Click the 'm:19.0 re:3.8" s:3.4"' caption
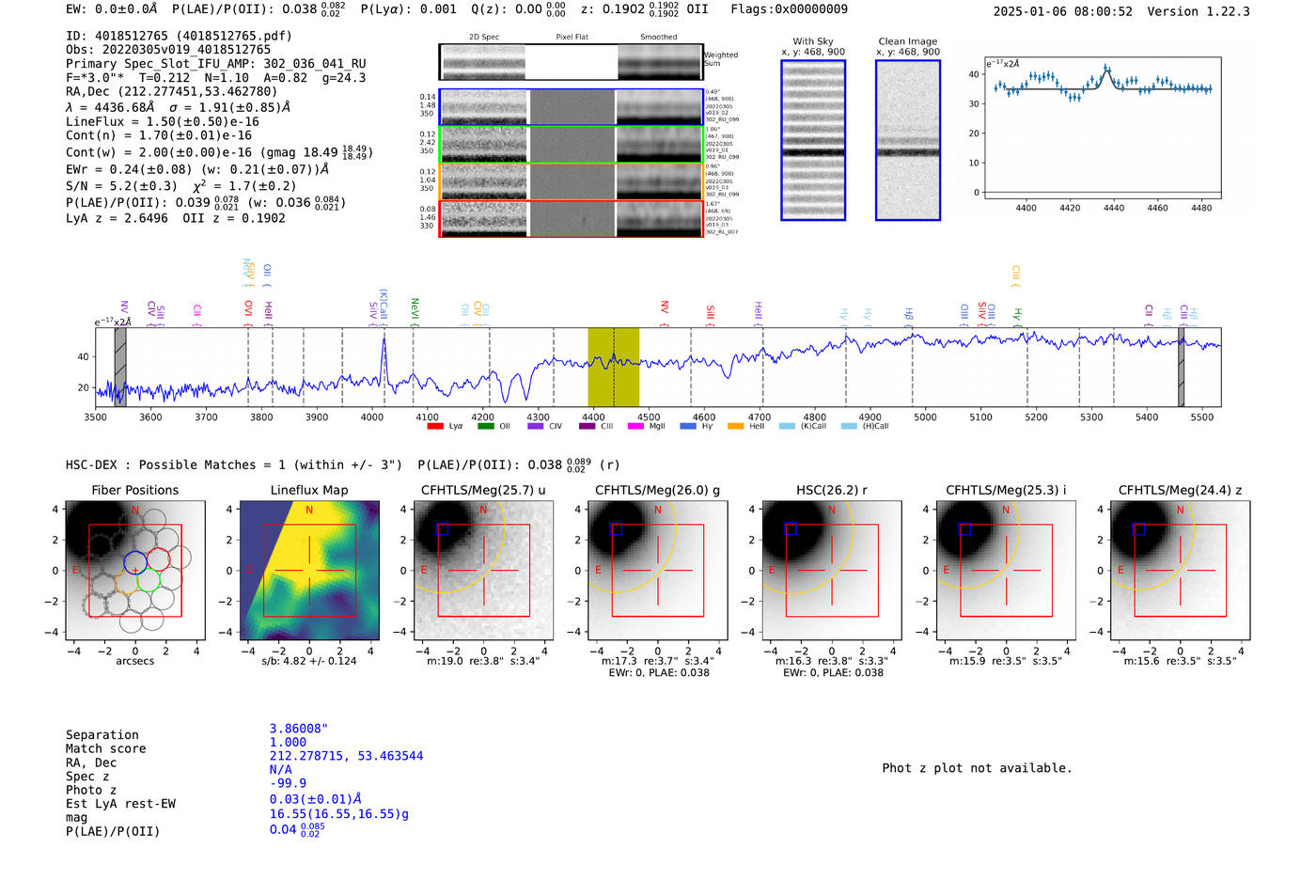 (483, 661)
